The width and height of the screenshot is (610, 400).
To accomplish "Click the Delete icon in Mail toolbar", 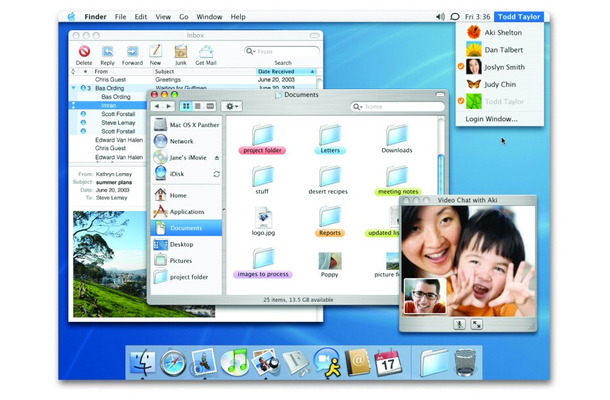I will [84, 51].
